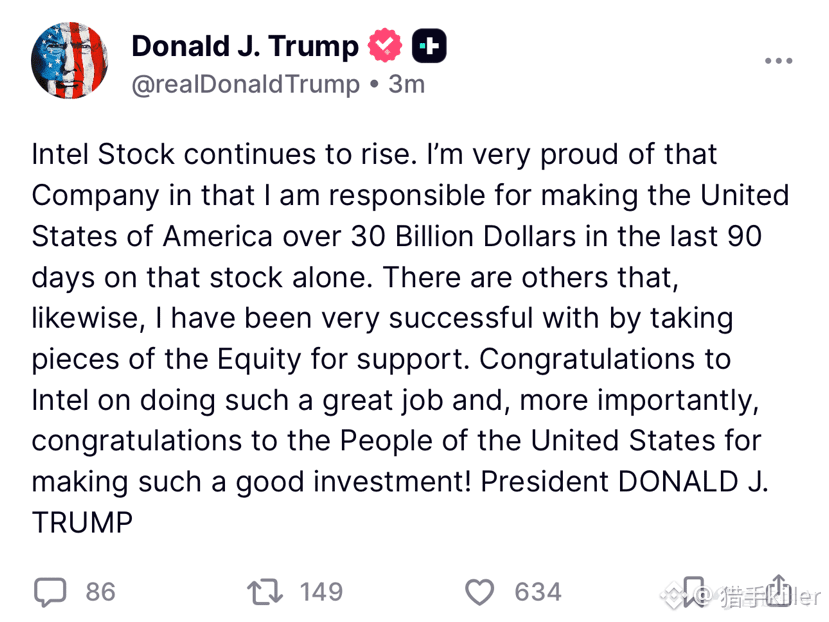View the 149 ReTruths count

(x=321, y=592)
